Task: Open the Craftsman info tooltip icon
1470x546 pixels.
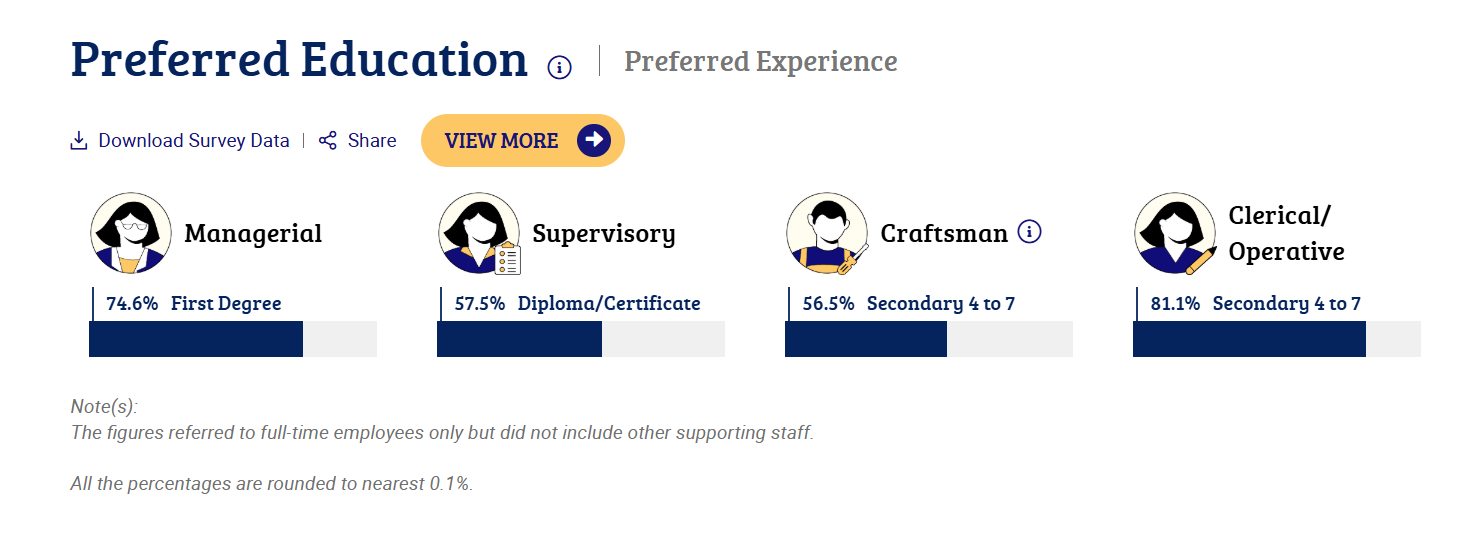Action: point(1029,232)
